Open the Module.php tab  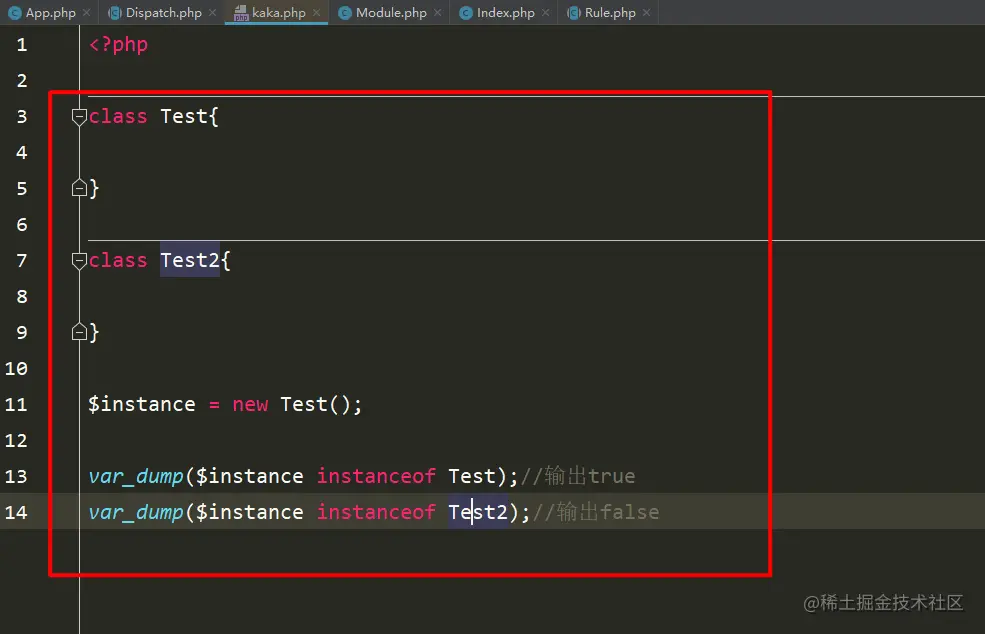pyautogui.click(x=391, y=13)
